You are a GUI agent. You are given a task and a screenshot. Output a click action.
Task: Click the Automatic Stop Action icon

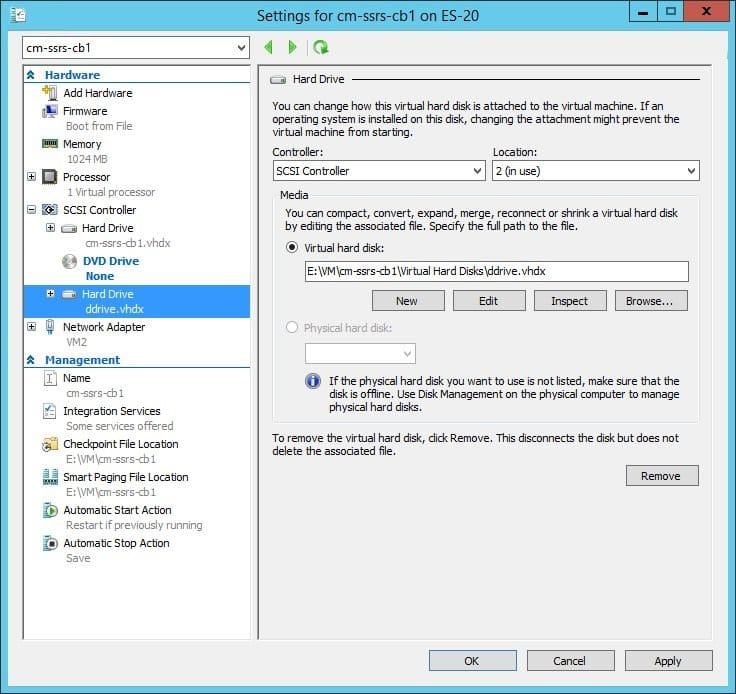(x=50, y=543)
